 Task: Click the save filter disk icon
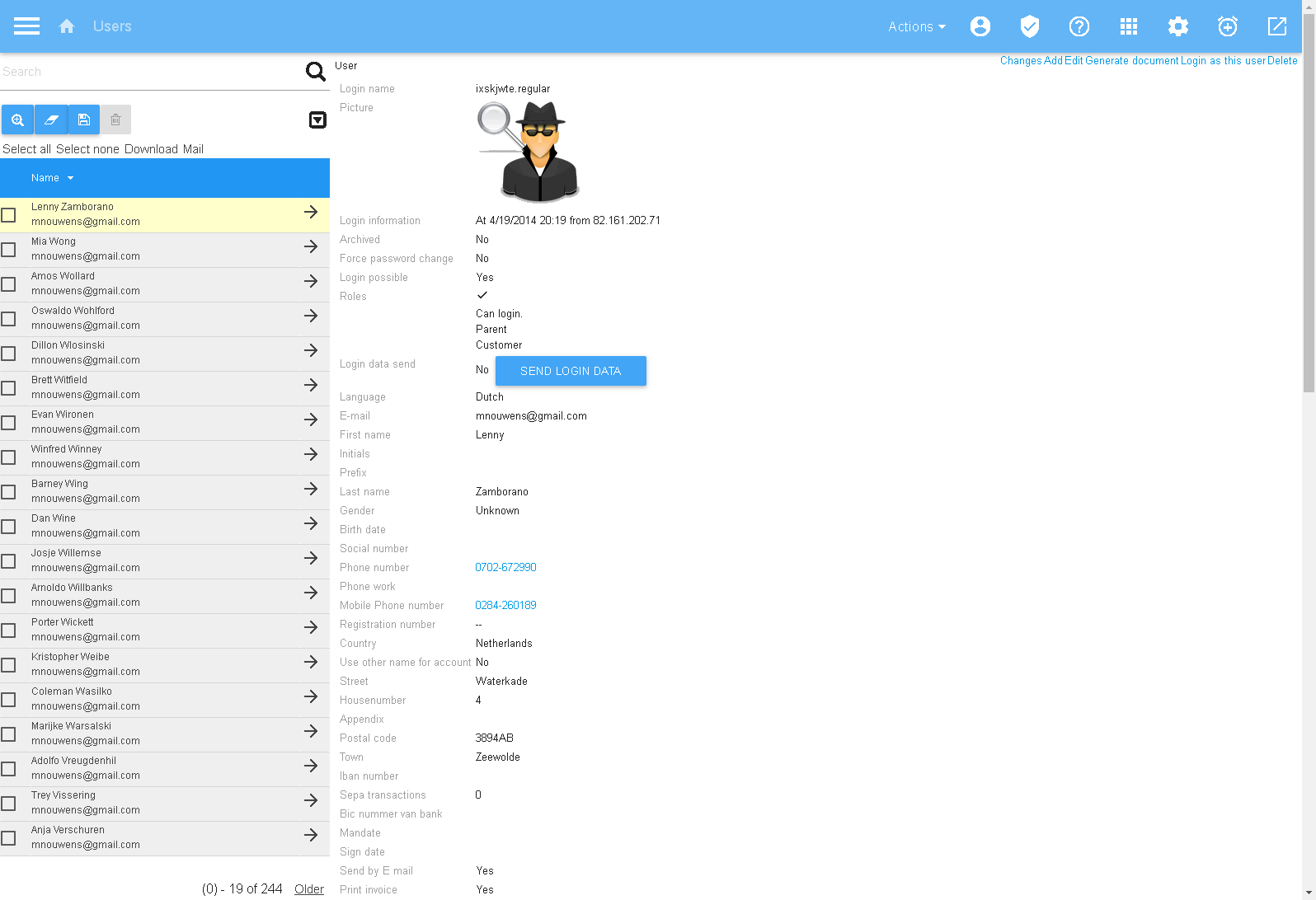[x=83, y=120]
